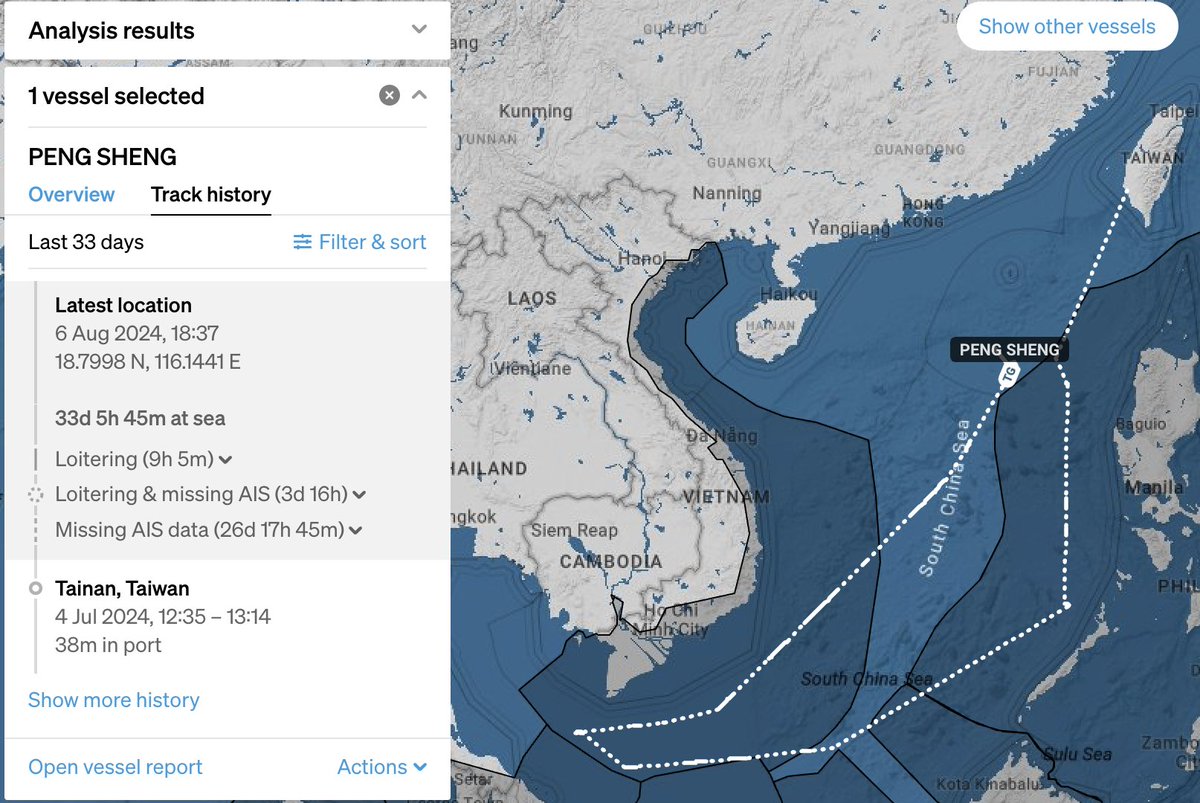Click the Hanoi label on map
Viewport: 1200px width, 803px height.
tap(642, 259)
